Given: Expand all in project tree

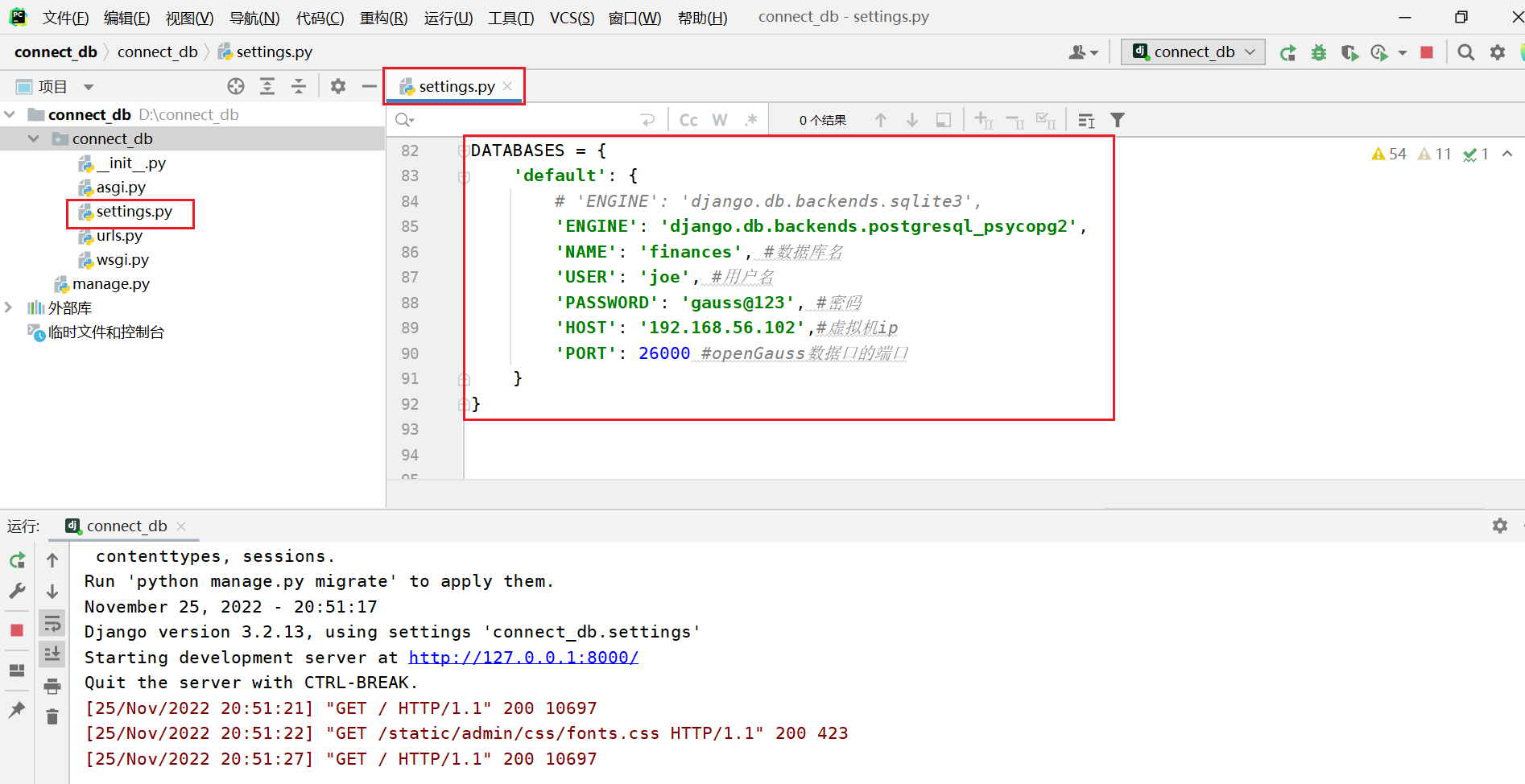Looking at the screenshot, I should pyautogui.click(x=267, y=86).
